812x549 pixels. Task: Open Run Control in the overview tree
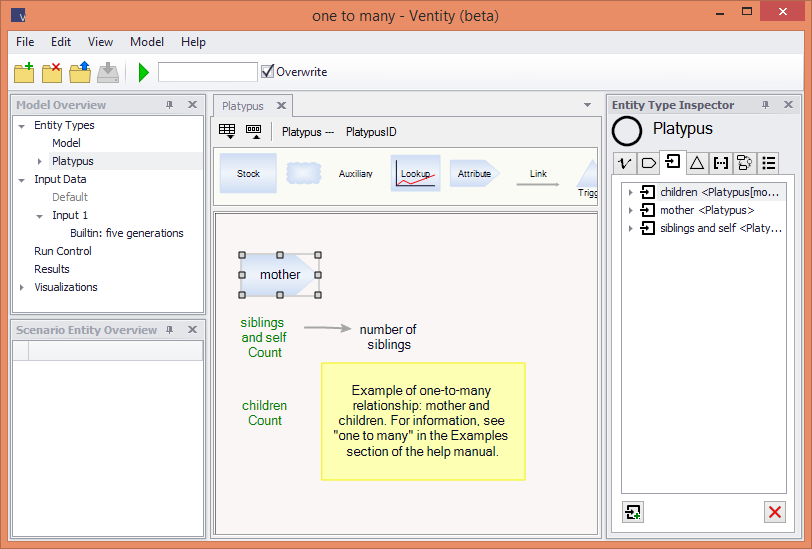(63, 251)
